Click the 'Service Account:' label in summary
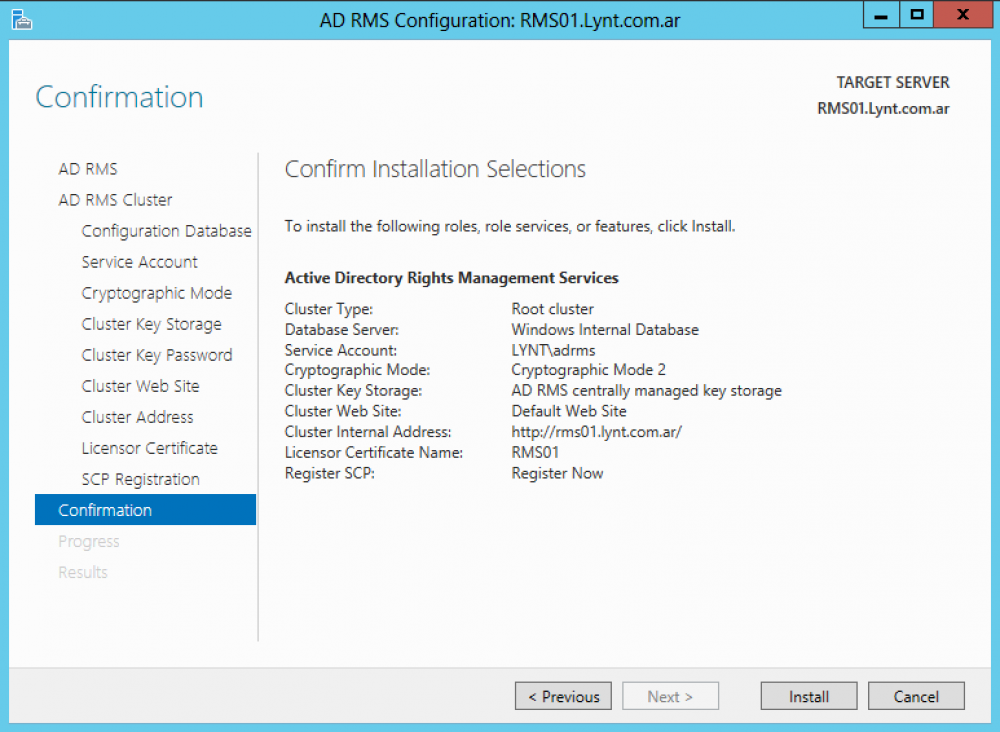 tap(341, 350)
